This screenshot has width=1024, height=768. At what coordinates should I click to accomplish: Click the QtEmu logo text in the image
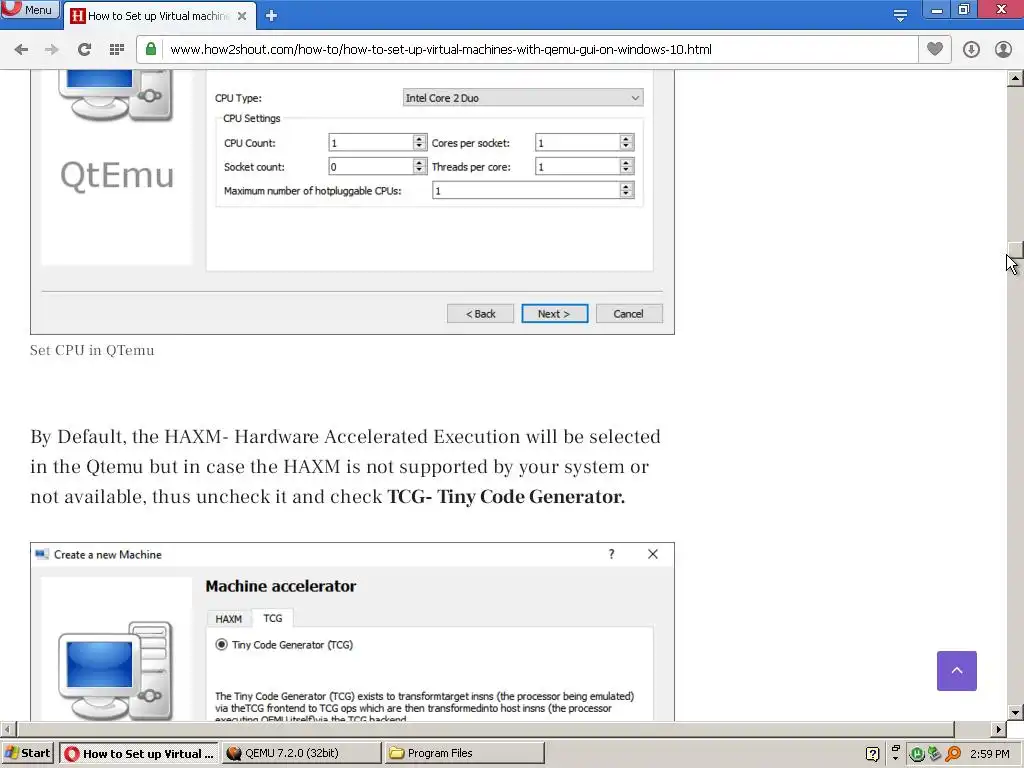pyautogui.click(x=117, y=175)
